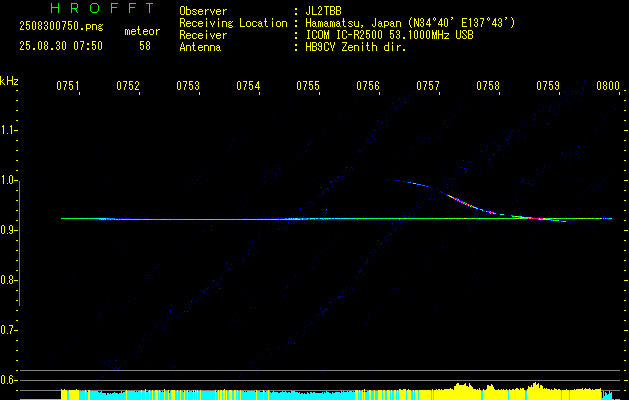Click the meteor label

click(142, 31)
